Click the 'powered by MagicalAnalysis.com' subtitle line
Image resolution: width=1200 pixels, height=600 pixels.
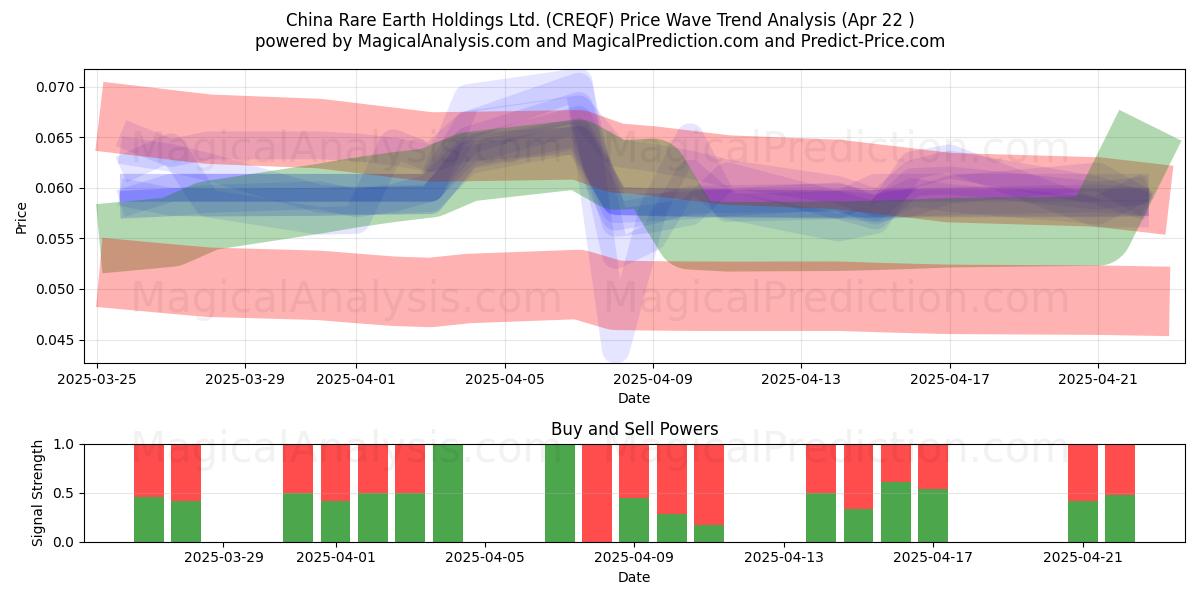(x=600, y=41)
